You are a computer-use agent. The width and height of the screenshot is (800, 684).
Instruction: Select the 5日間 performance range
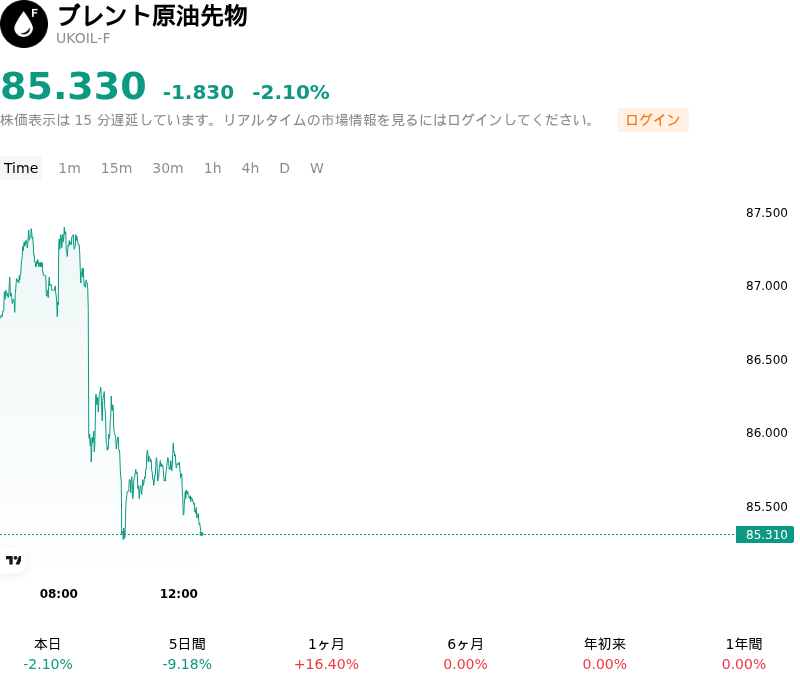tap(187, 654)
